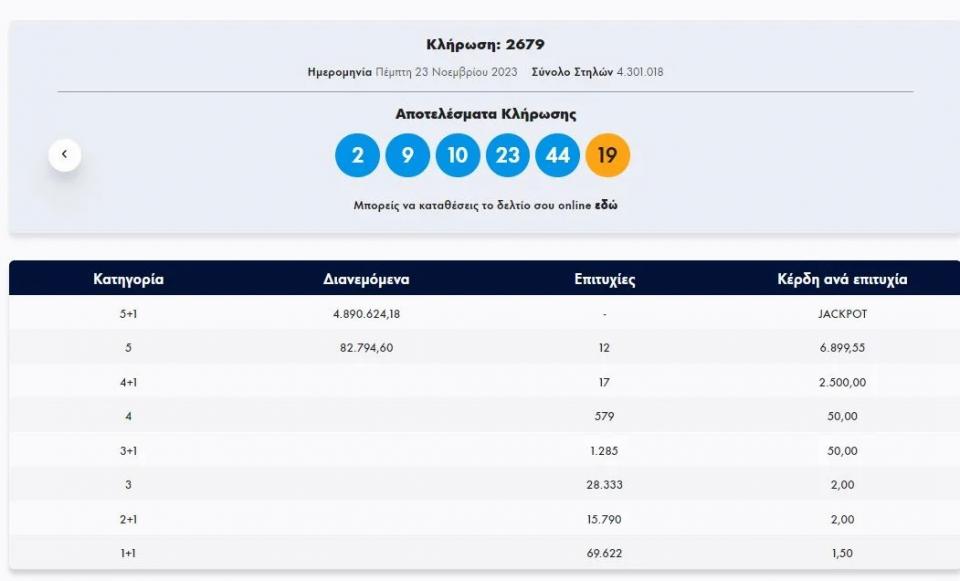Click the blue number 23 ball
Screen dimensions: 960x581
(x=508, y=155)
